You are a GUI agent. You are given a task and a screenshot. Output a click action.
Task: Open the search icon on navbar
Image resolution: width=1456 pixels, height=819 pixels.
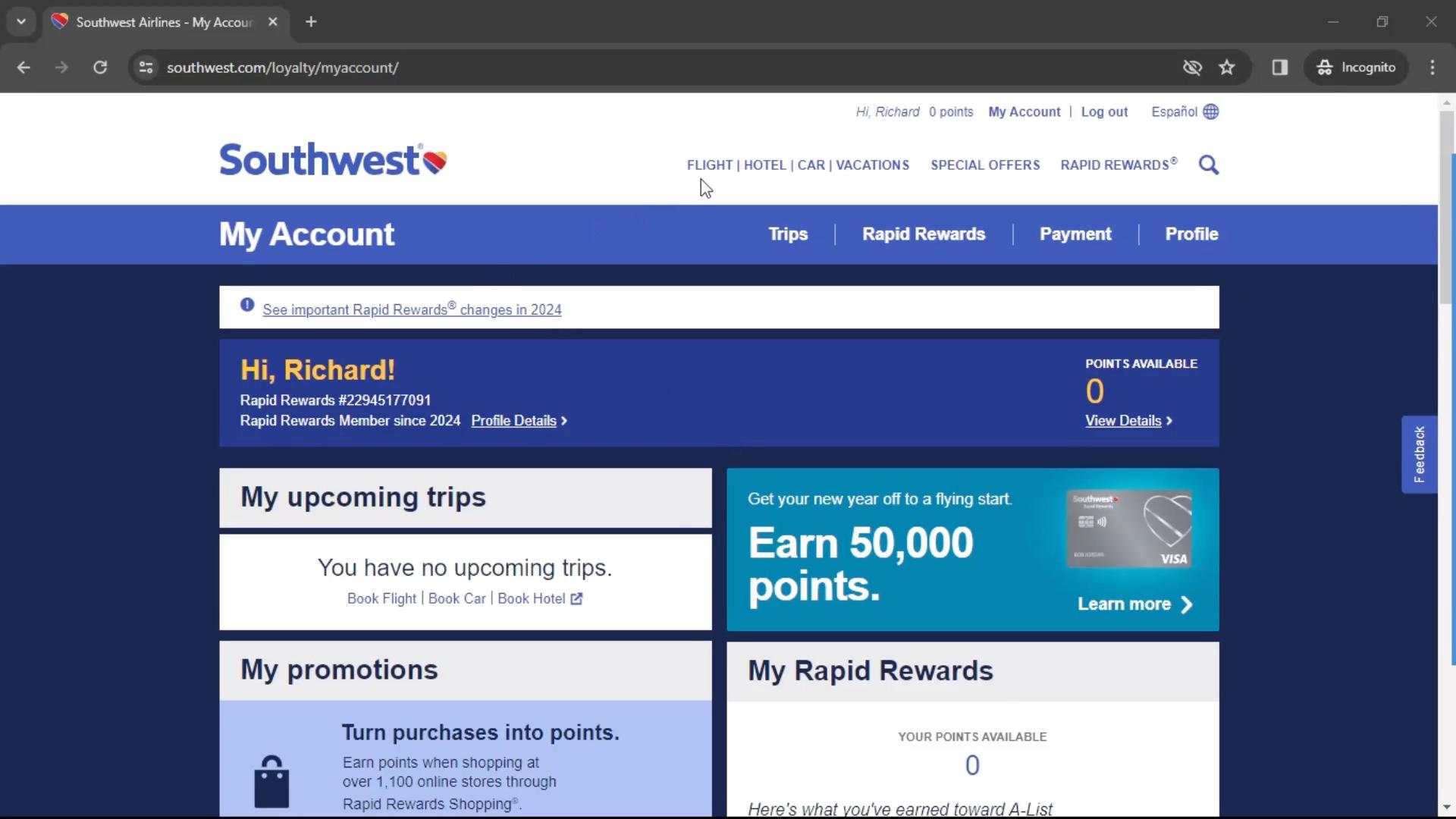click(1208, 165)
